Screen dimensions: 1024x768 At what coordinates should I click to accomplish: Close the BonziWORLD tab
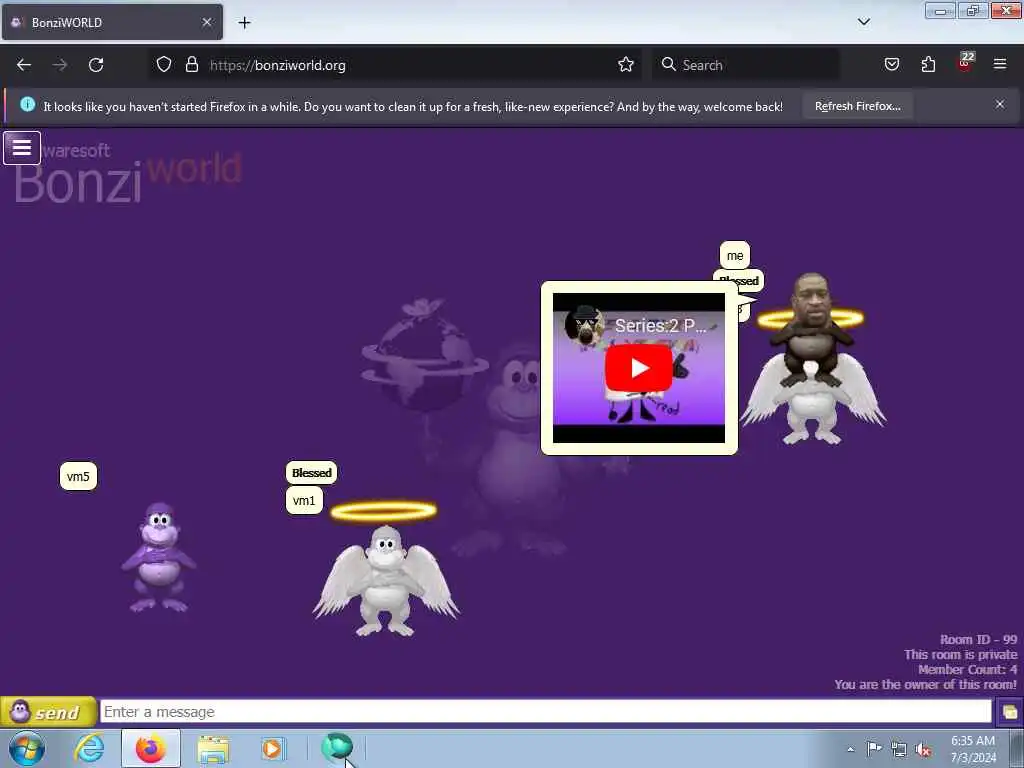coord(207,22)
